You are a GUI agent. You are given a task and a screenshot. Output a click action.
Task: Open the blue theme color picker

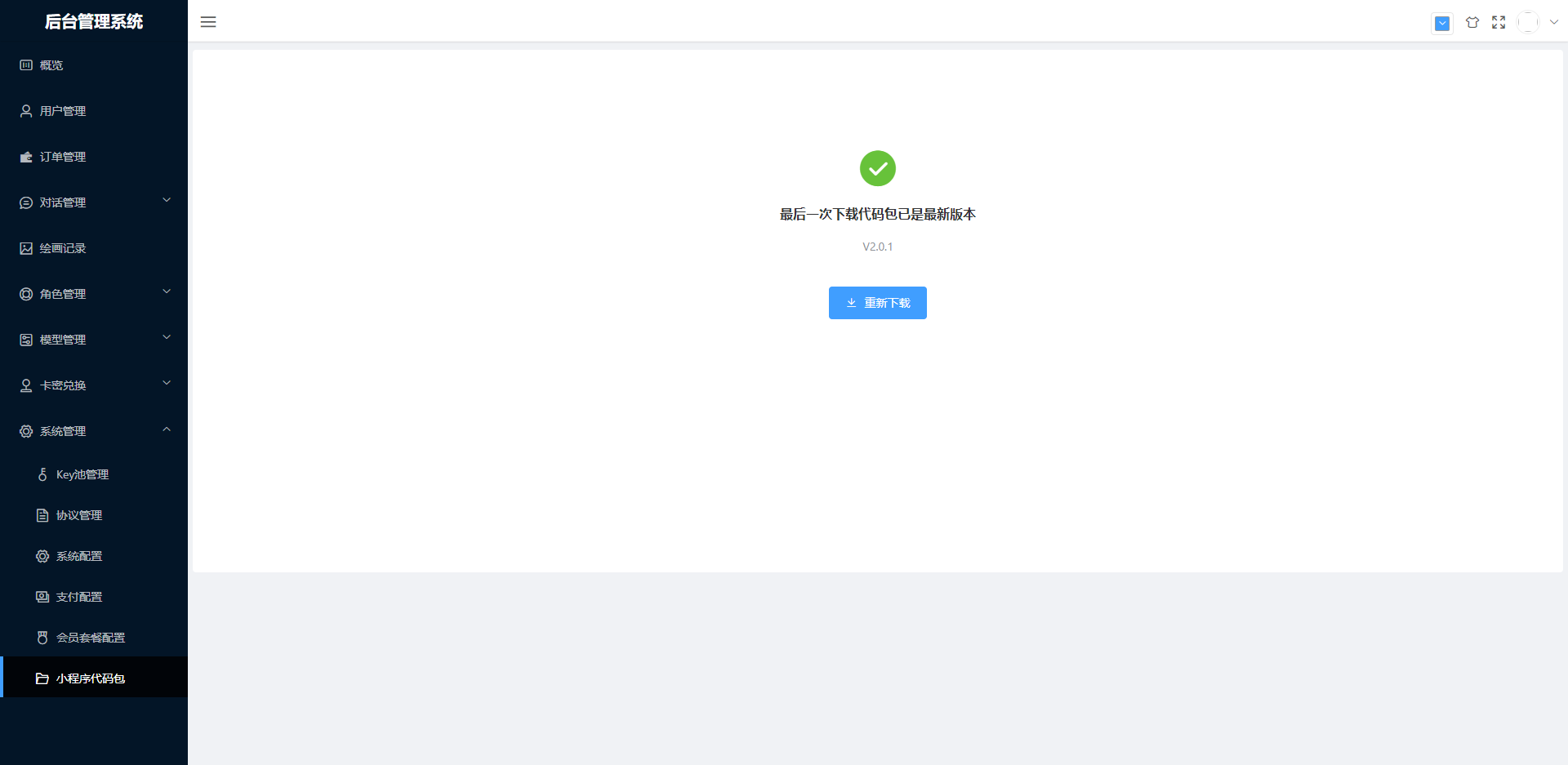click(1442, 24)
